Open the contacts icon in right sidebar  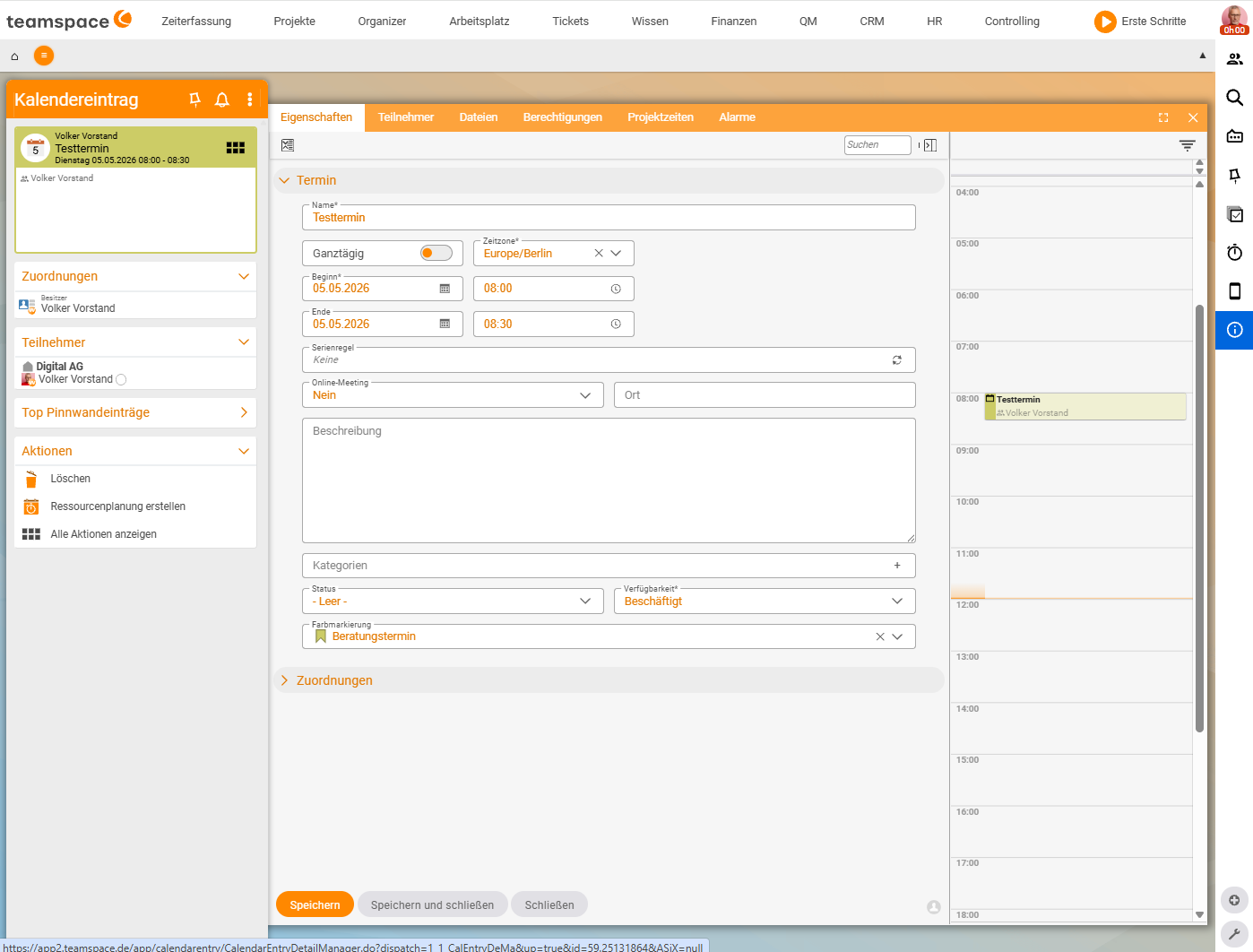pyautogui.click(x=1234, y=59)
